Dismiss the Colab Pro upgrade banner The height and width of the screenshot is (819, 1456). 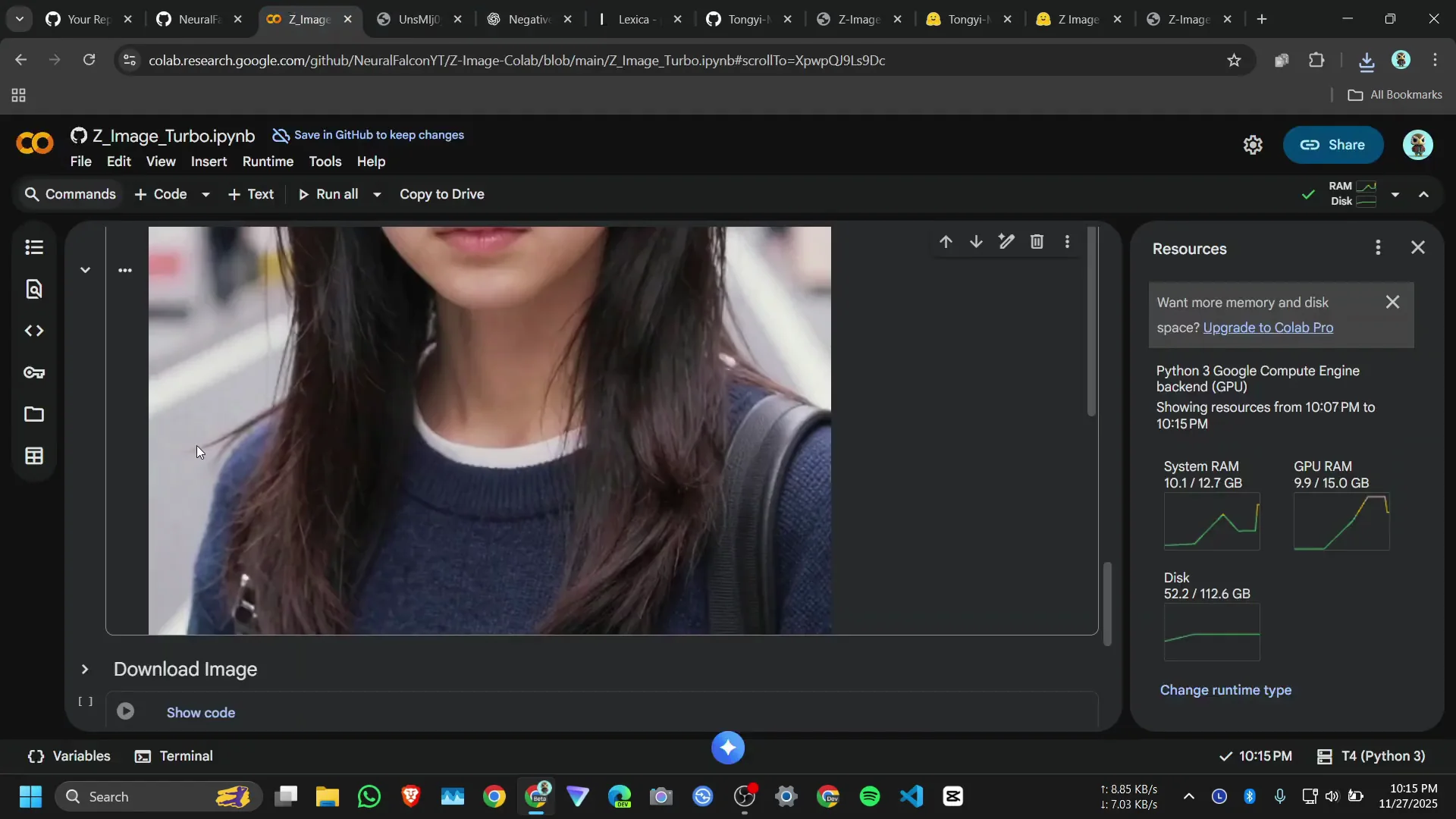(1392, 302)
